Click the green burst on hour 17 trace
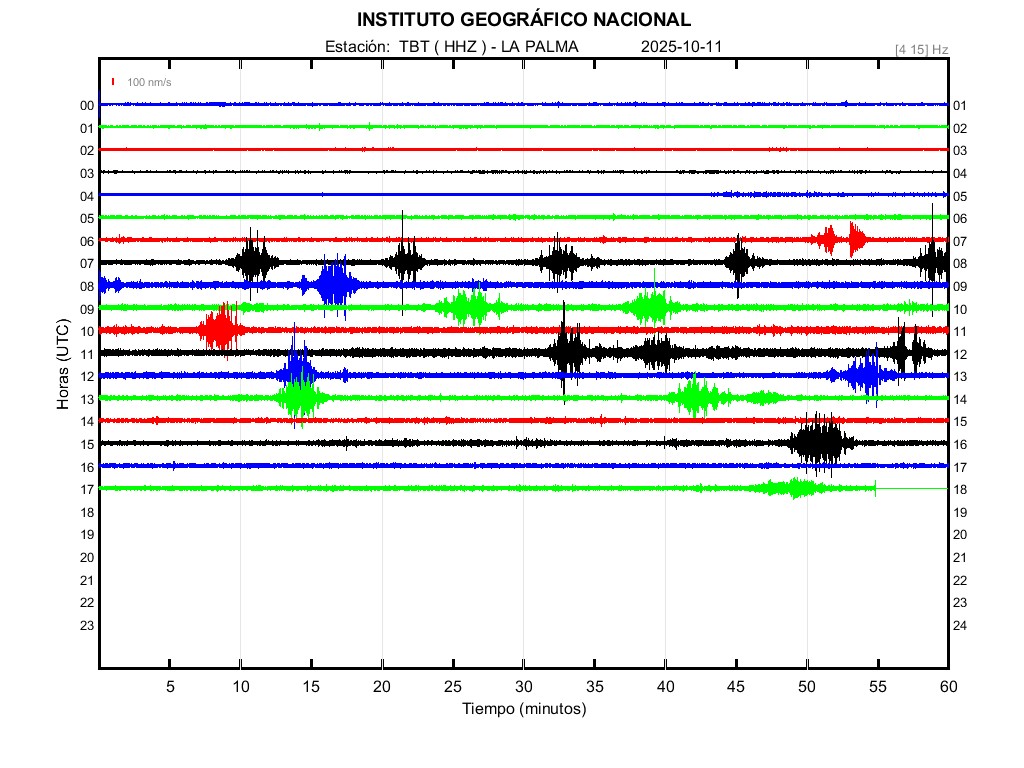The width and height of the screenshot is (1024, 768). point(793,488)
